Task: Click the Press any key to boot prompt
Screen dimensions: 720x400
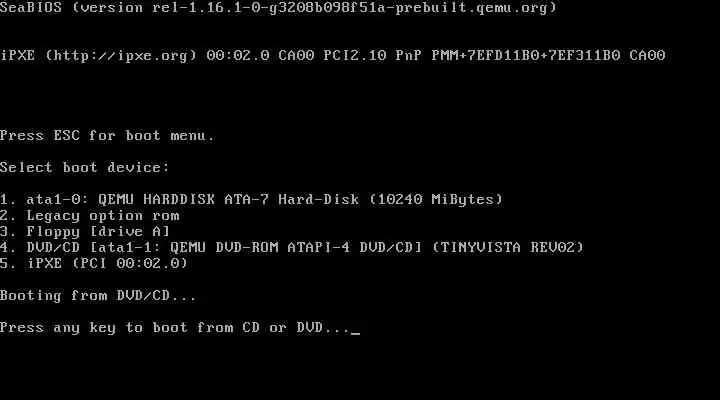Action: (x=175, y=327)
